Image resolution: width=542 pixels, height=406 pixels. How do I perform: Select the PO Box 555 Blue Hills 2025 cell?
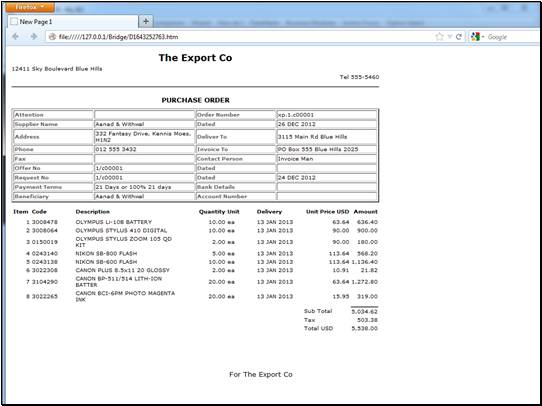pyautogui.click(x=326, y=149)
